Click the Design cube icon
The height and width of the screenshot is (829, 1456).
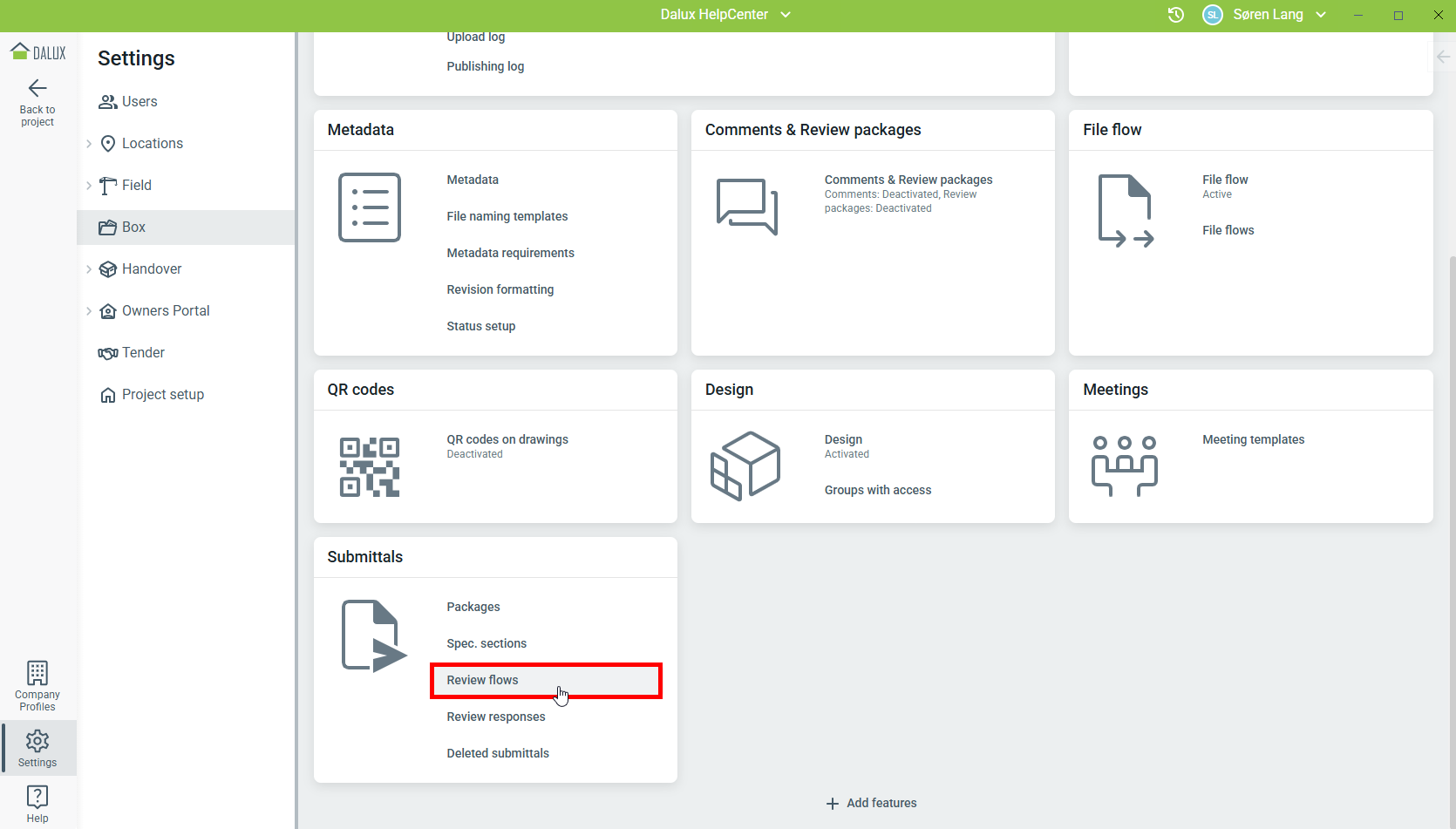(x=745, y=466)
